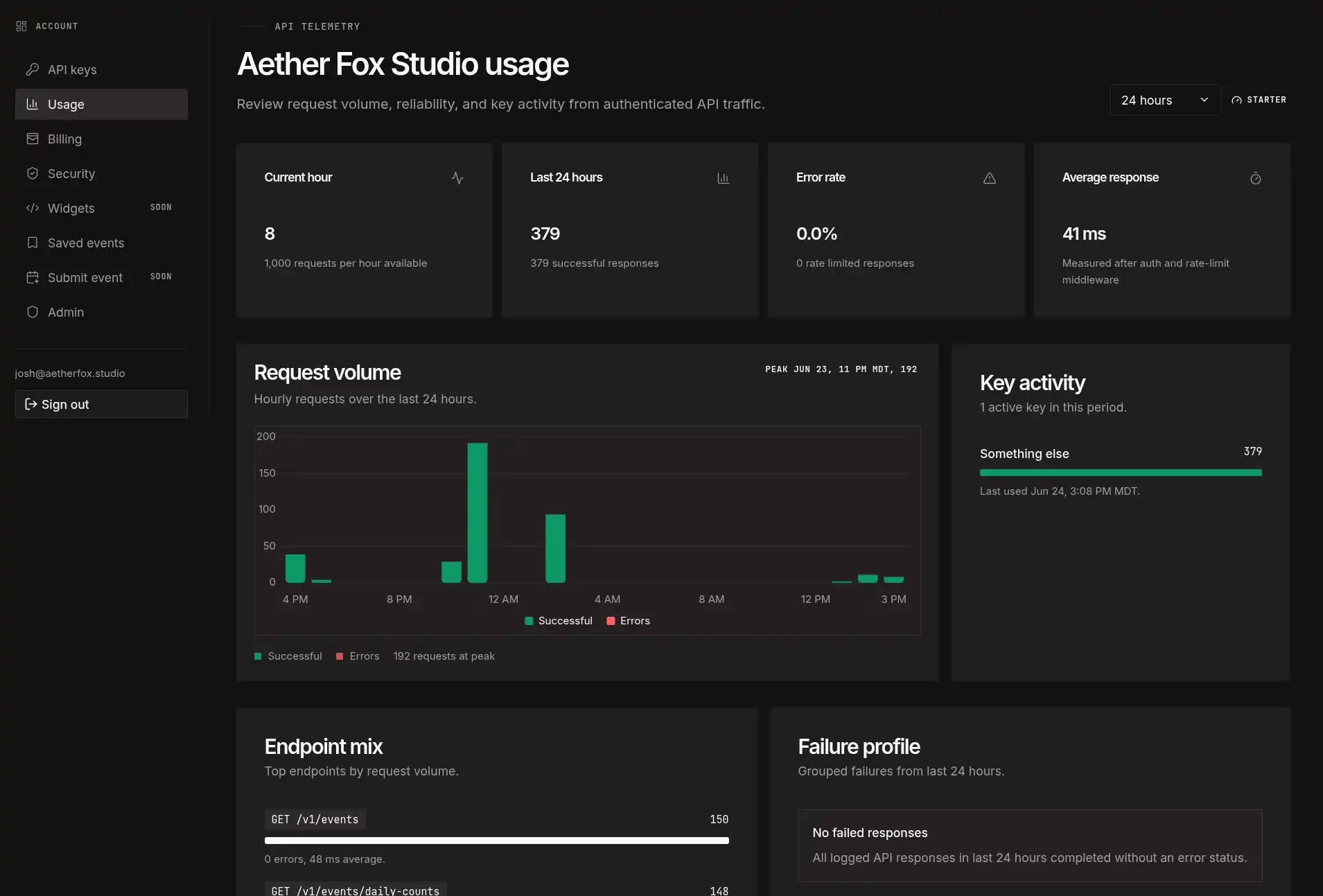
Task: Click the Last 24 hours chart icon
Action: [x=723, y=178]
